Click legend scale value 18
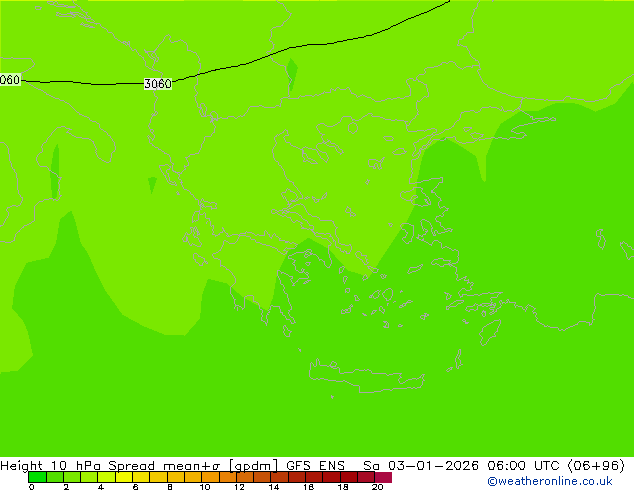This screenshot has width=634, height=490. click(x=343, y=487)
